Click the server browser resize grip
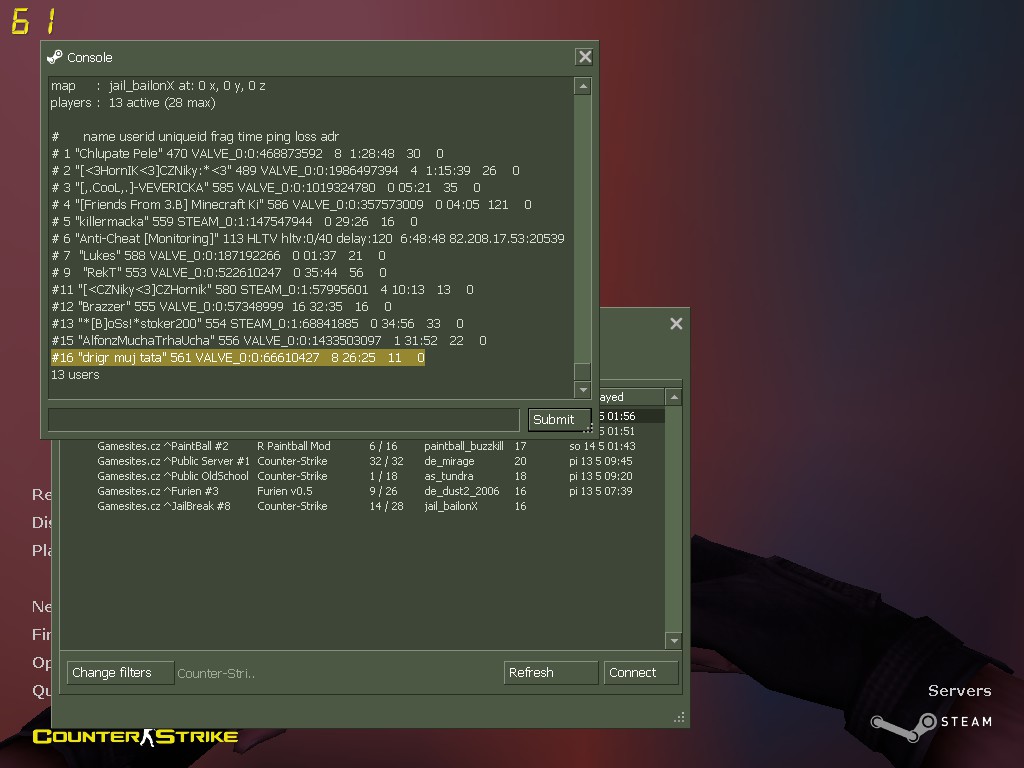 tap(680, 718)
